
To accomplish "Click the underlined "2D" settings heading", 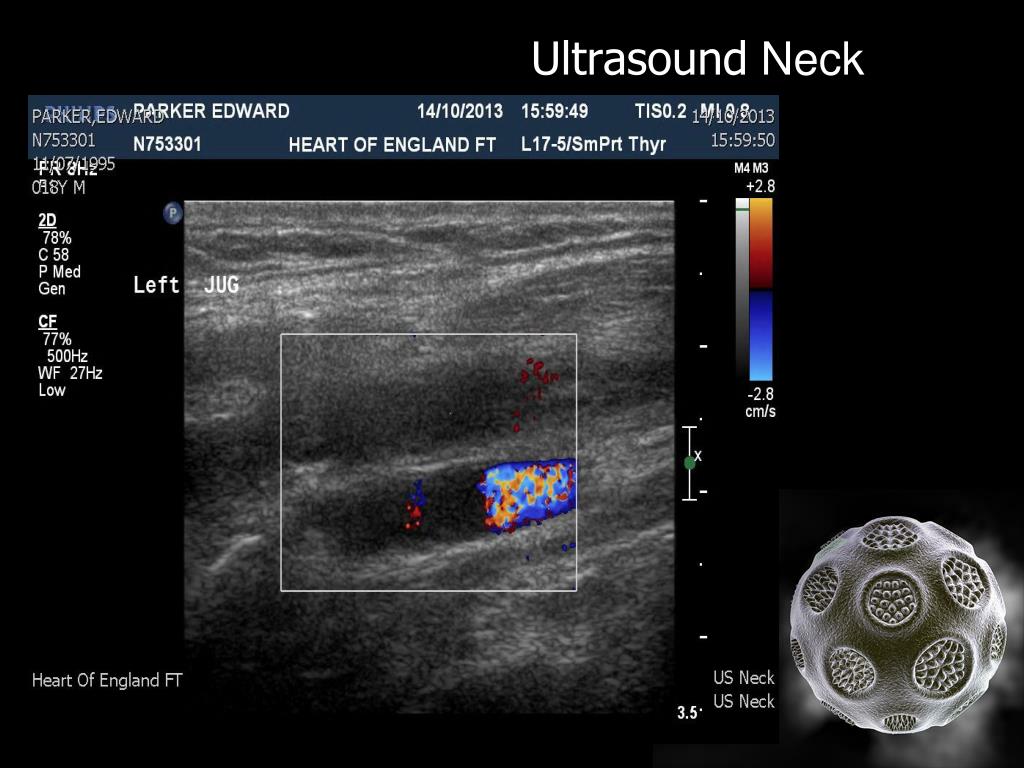I will coord(47,221).
